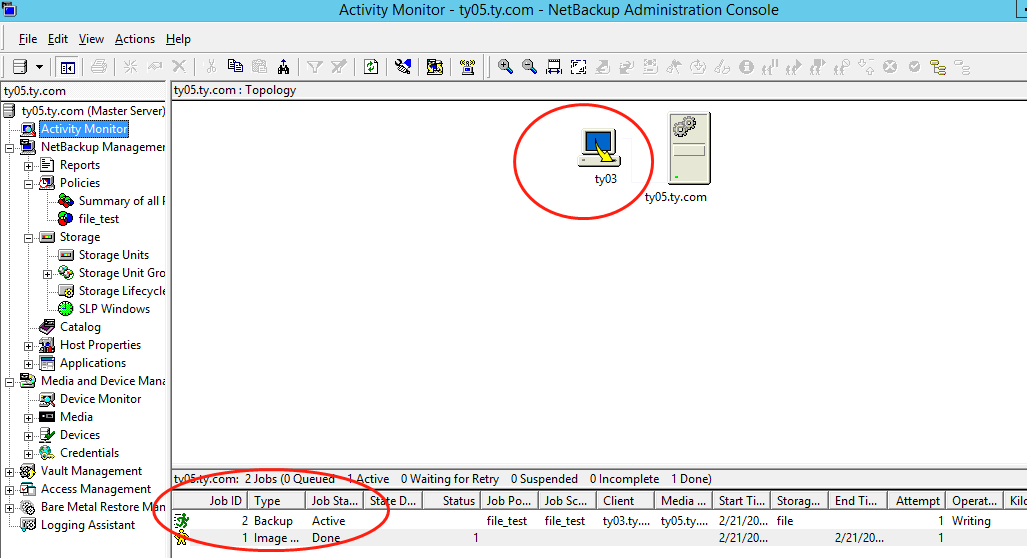The image size is (1027, 558).
Task: Expand the Host Properties tree node
Action: pos(28,346)
